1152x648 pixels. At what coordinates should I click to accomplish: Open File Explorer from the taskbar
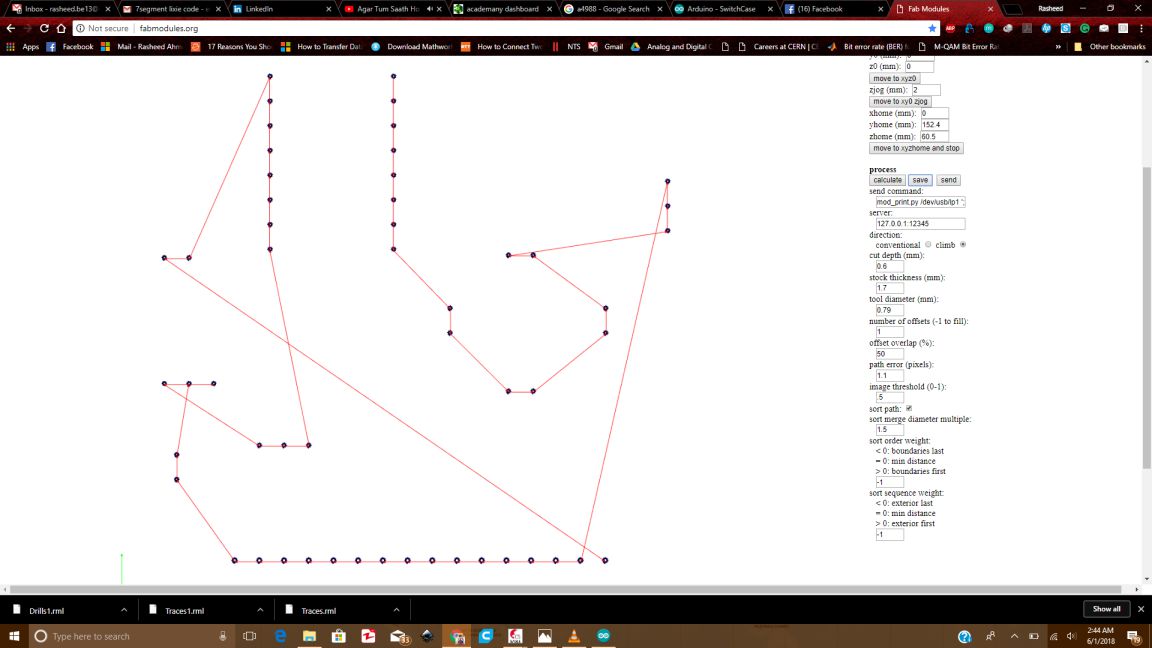tap(309, 636)
